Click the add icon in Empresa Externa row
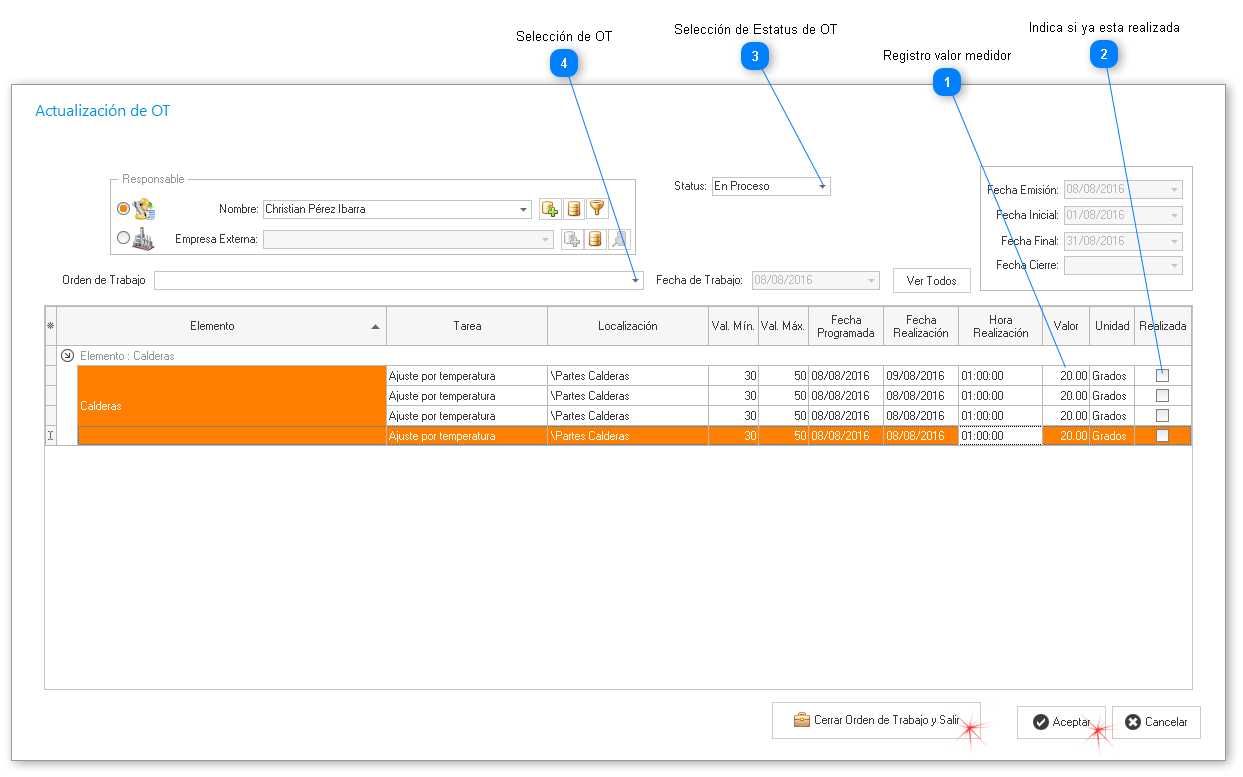The height and width of the screenshot is (777, 1243). pos(572,239)
